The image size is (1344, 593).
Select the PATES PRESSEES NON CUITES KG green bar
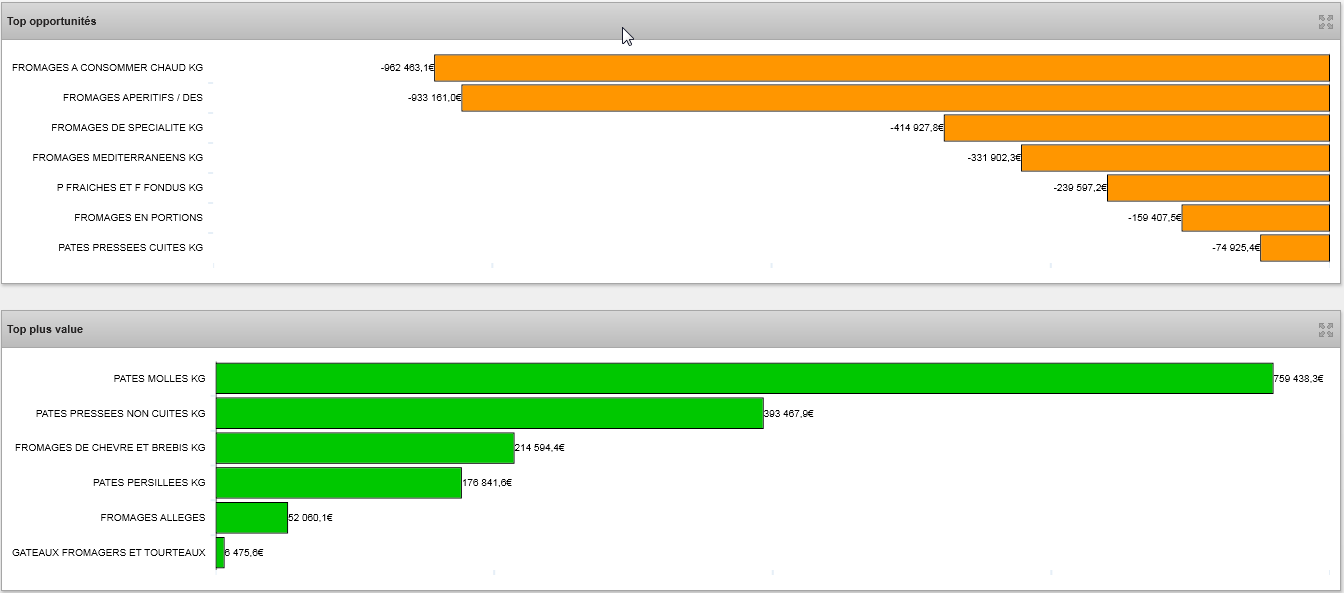(x=490, y=413)
